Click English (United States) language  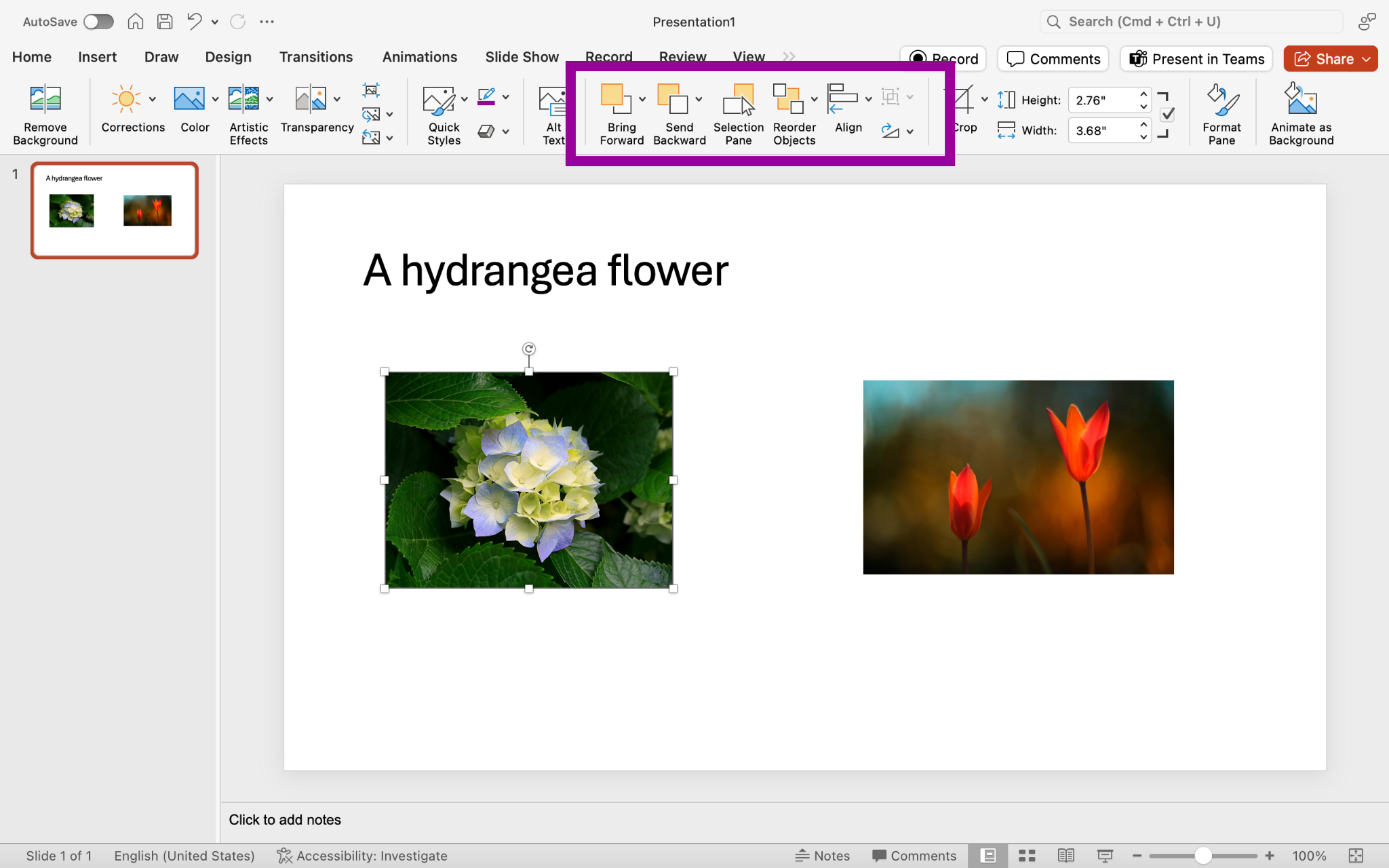[x=184, y=856]
